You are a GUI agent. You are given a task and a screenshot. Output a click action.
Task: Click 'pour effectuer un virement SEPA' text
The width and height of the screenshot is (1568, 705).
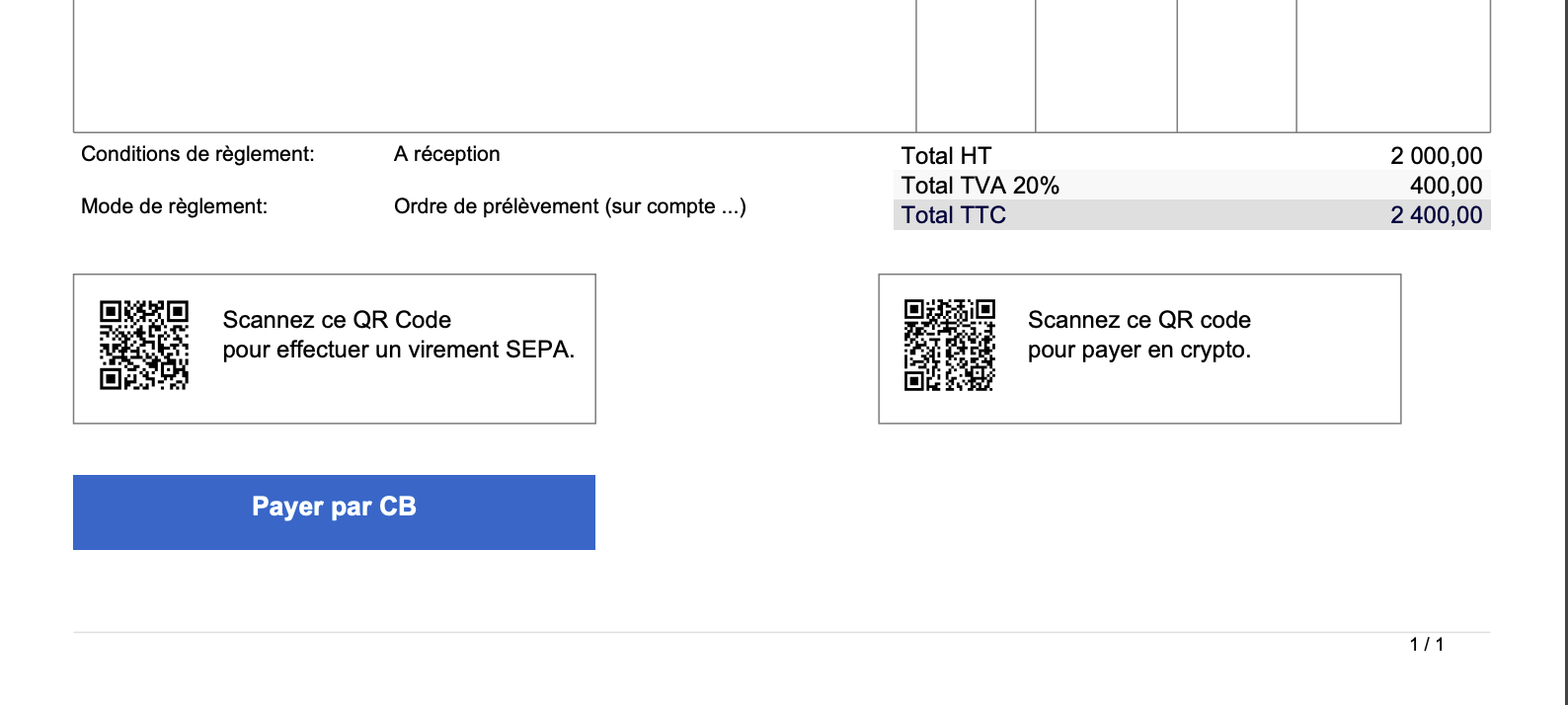(x=399, y=351)
